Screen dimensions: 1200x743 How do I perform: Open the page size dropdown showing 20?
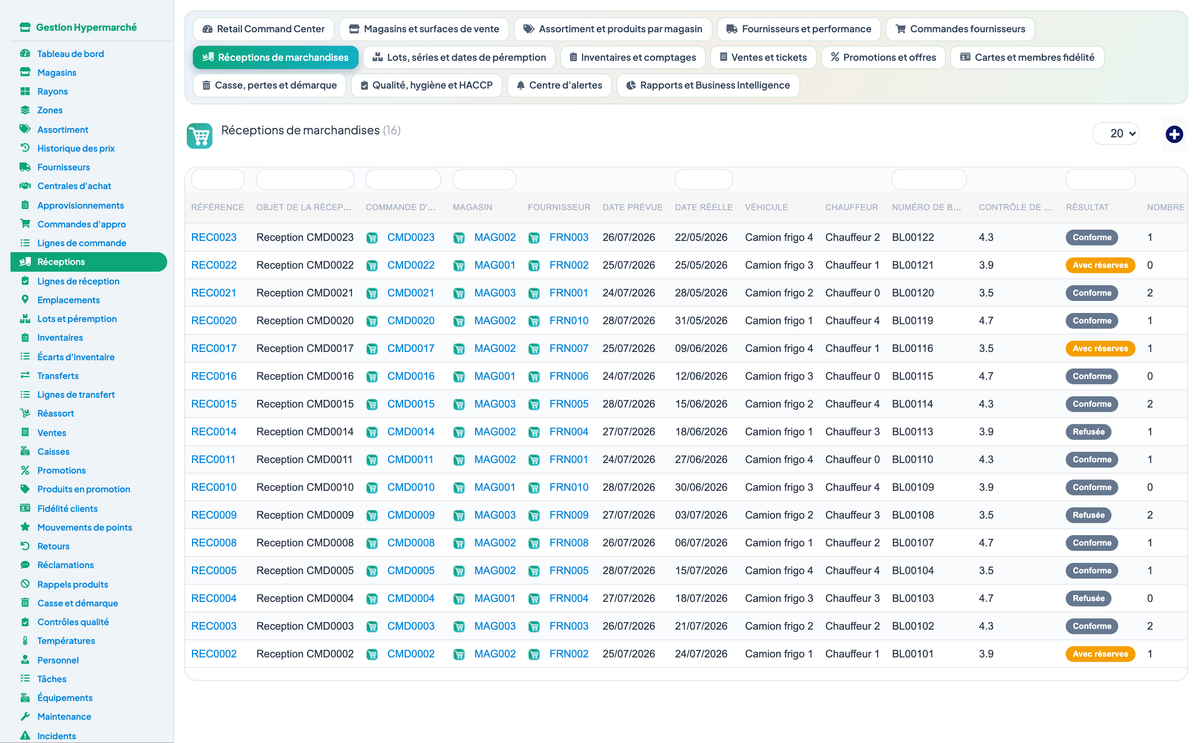coord(1116,133)
